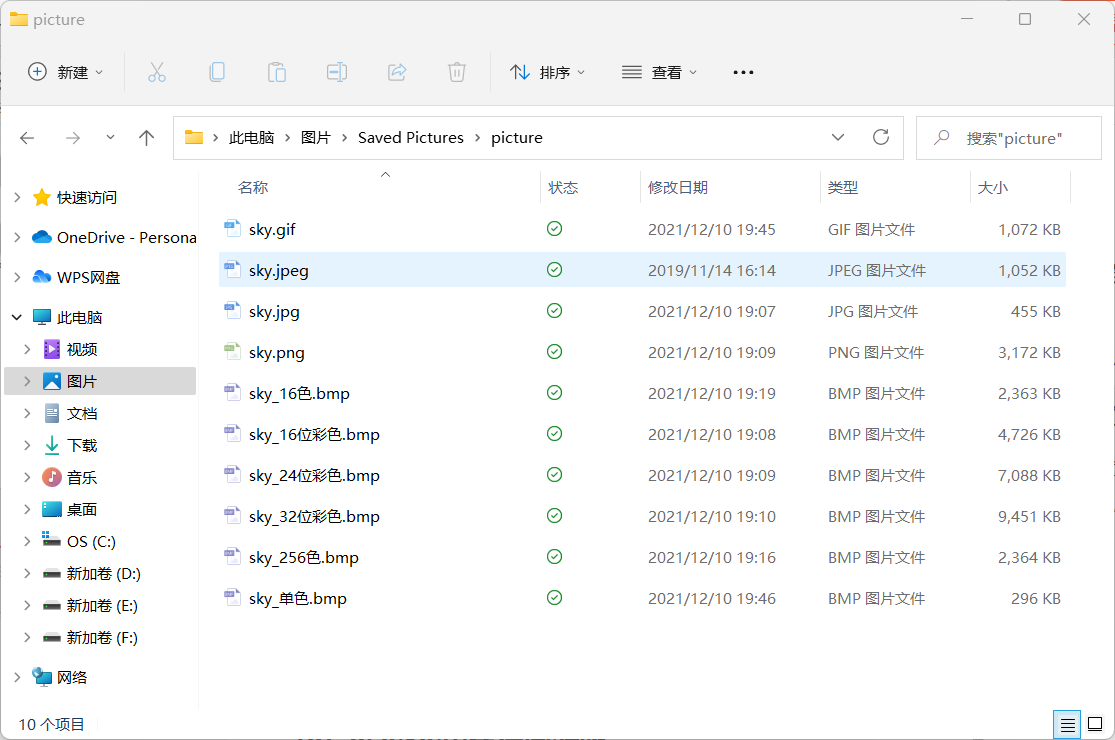The height and width of the screenshot is (740, 1115).
Task: Click the Paste clipboard icon
Action: 277,73
